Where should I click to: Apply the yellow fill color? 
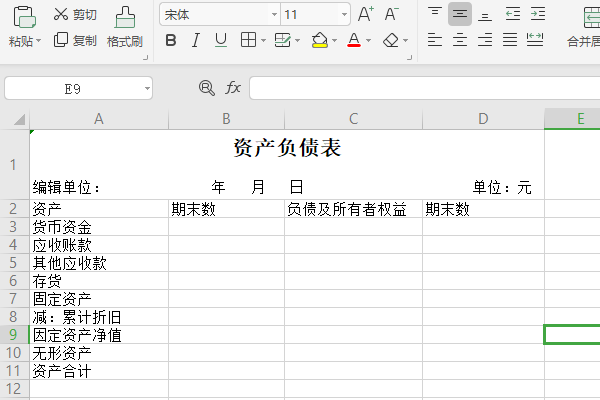point(319,41)
